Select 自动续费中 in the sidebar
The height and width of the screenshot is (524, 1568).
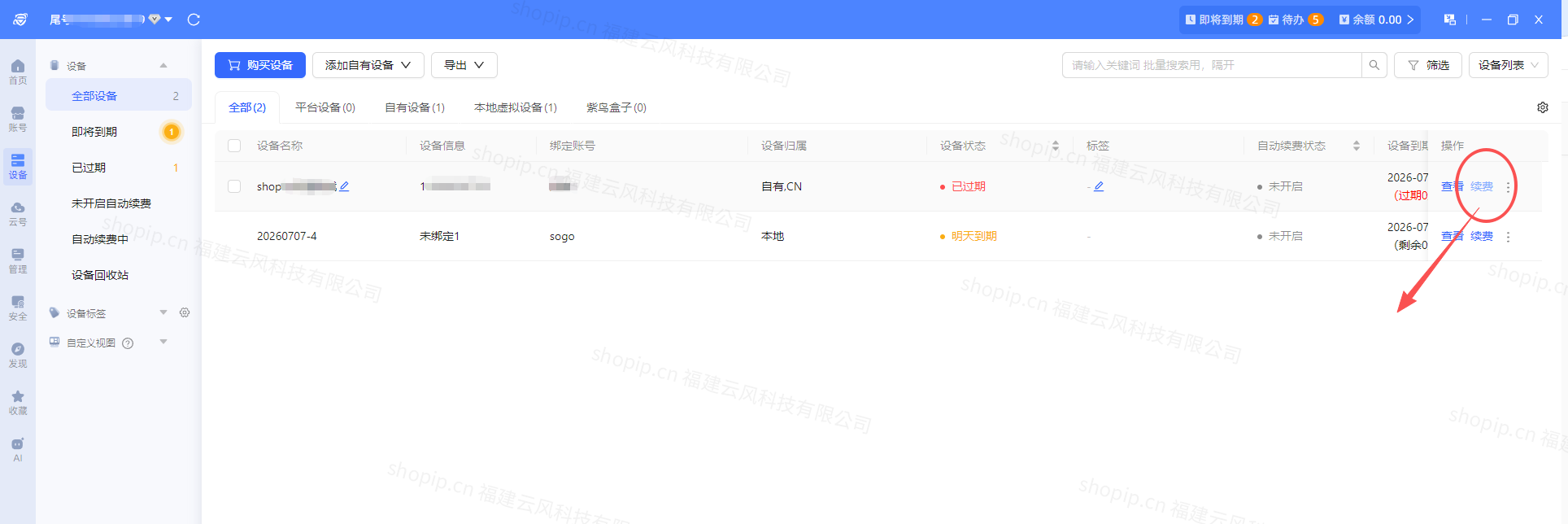point(119,239)
